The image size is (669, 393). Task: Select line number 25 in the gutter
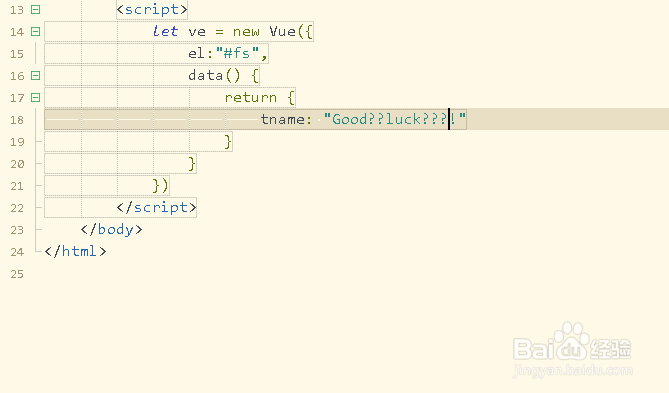(x=17, y=274)
